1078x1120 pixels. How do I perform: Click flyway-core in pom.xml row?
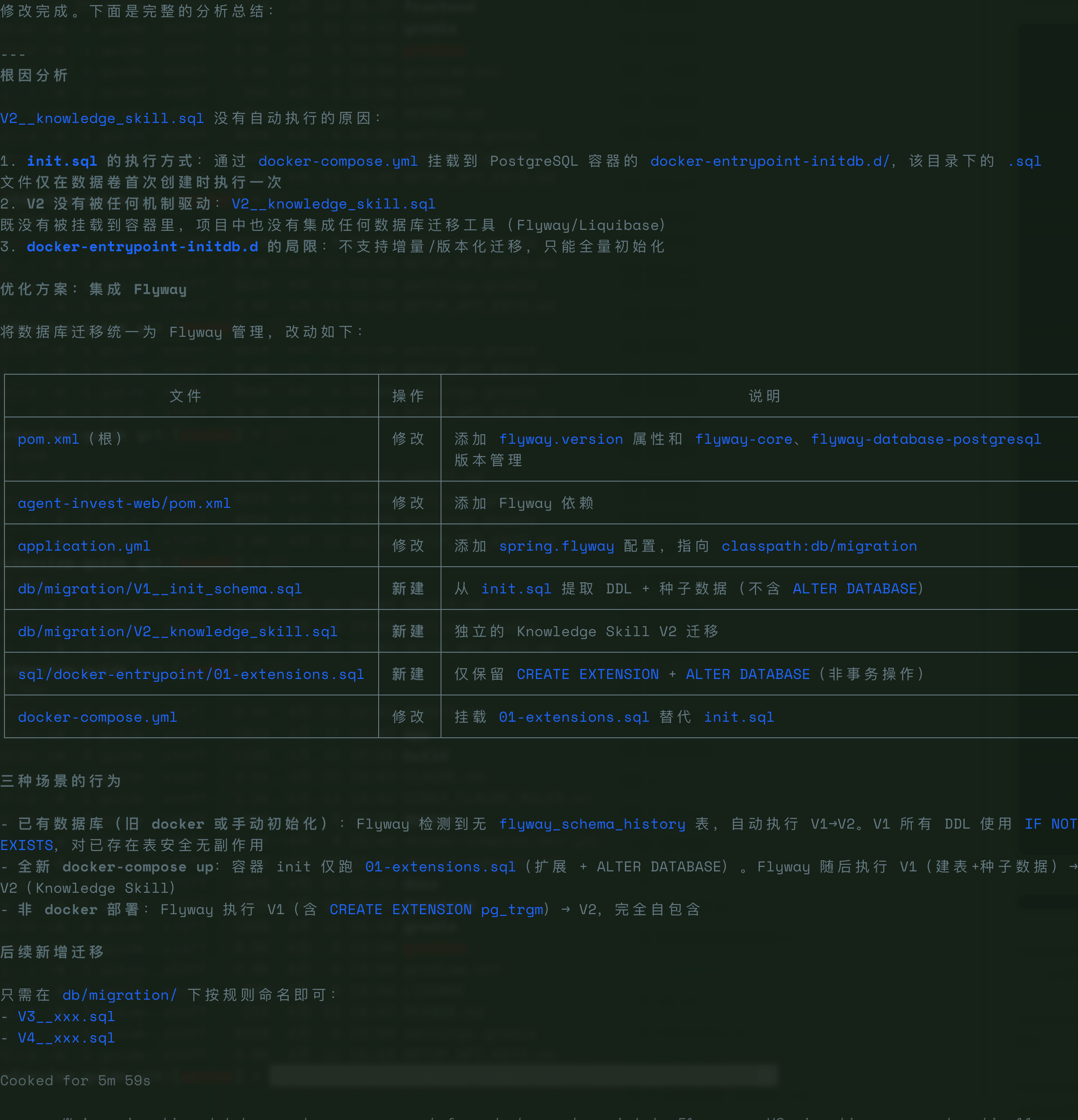tap(744, 439)
